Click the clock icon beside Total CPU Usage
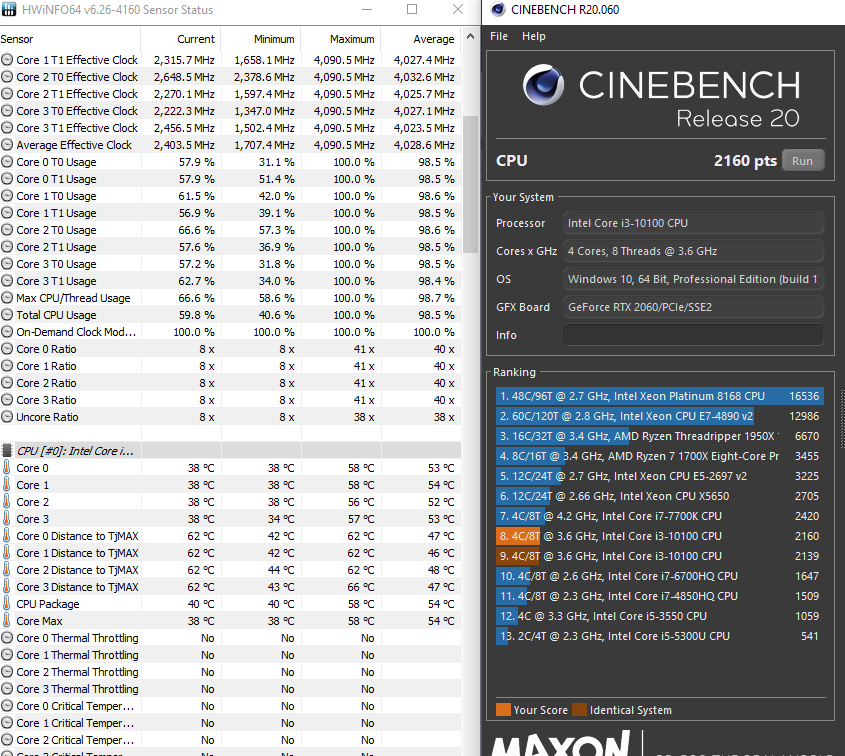 (x=8, y=315)
